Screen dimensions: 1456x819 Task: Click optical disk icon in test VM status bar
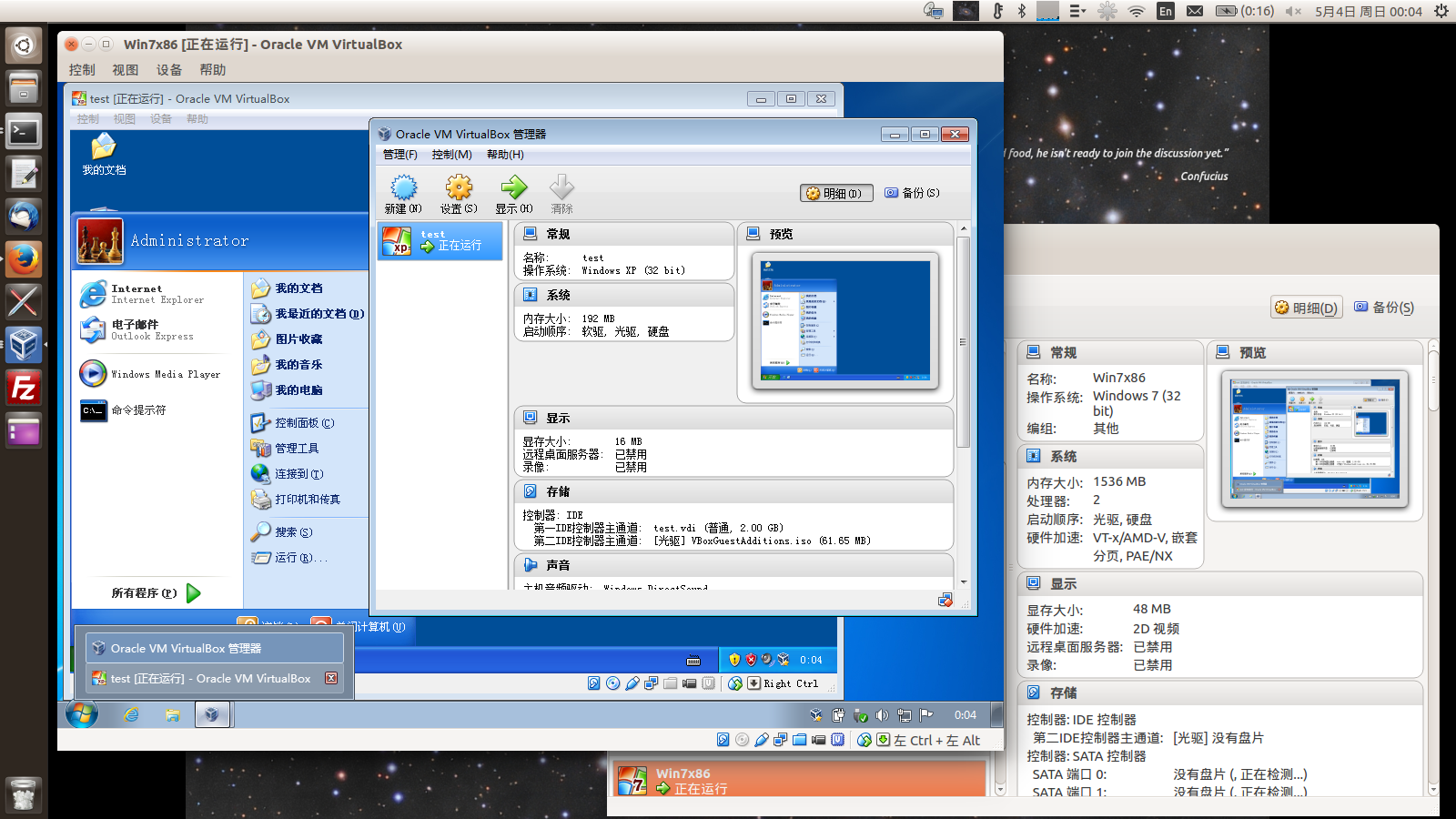tap(612, 683)
